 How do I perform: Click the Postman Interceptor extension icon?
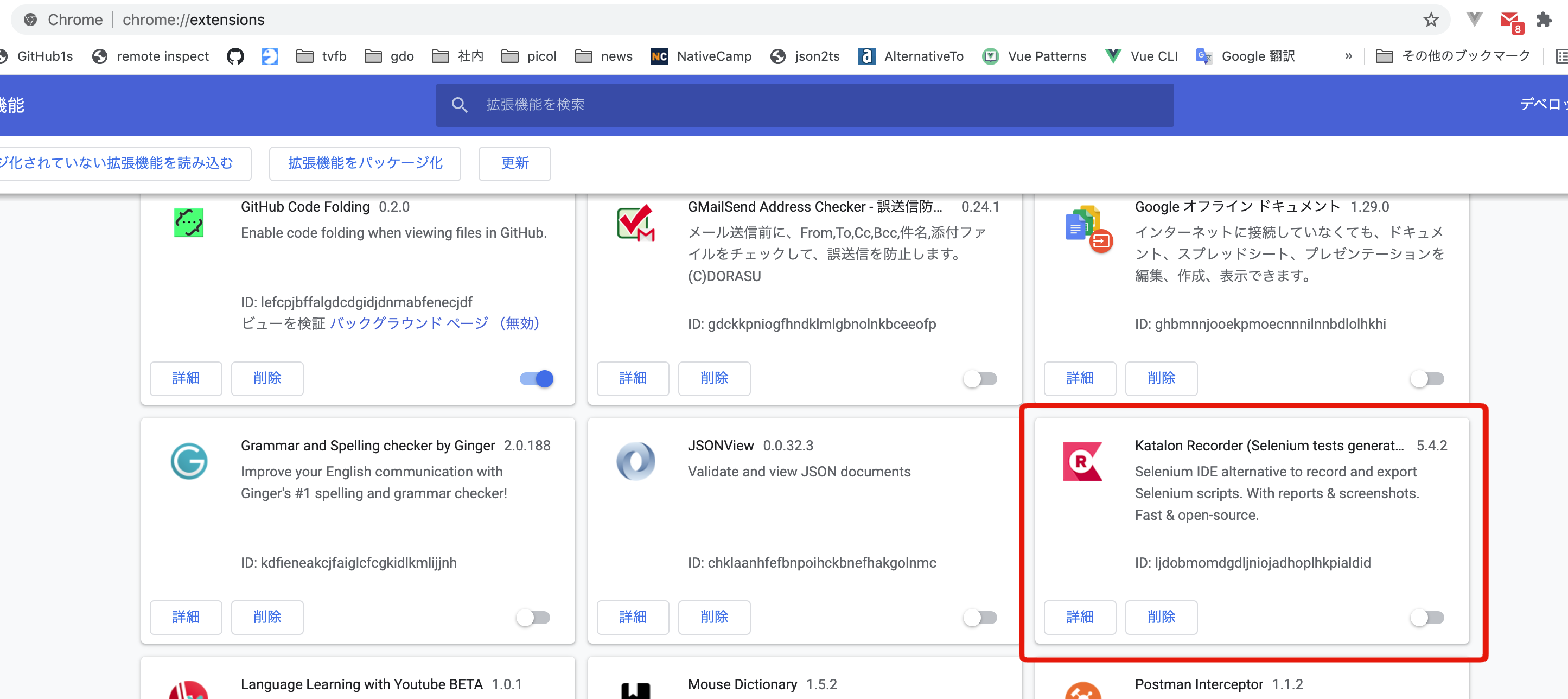click(1082, 690)
